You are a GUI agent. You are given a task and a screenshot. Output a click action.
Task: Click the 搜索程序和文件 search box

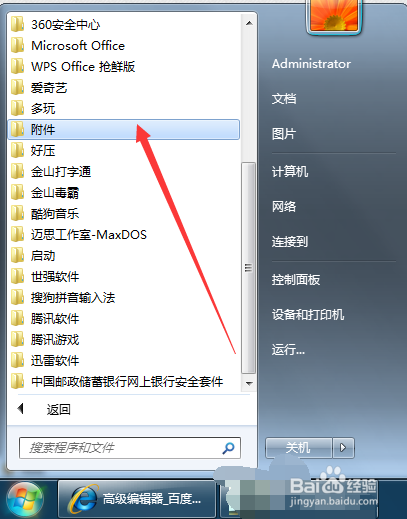point(130,448)
